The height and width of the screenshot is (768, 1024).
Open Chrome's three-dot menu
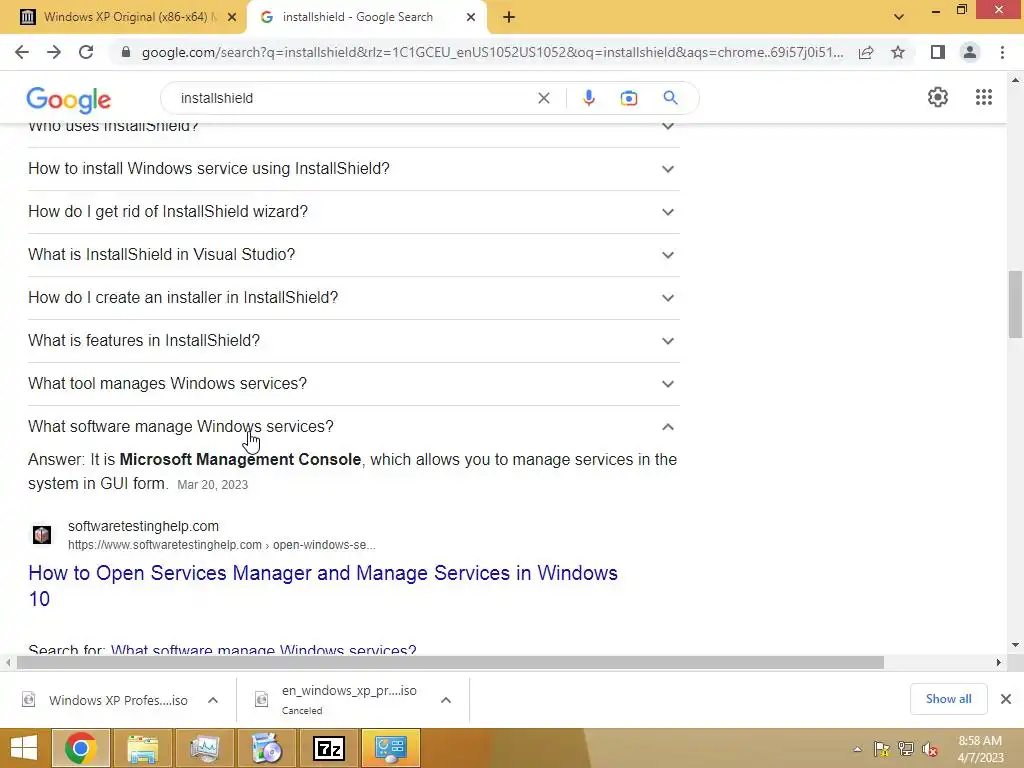1002,52
